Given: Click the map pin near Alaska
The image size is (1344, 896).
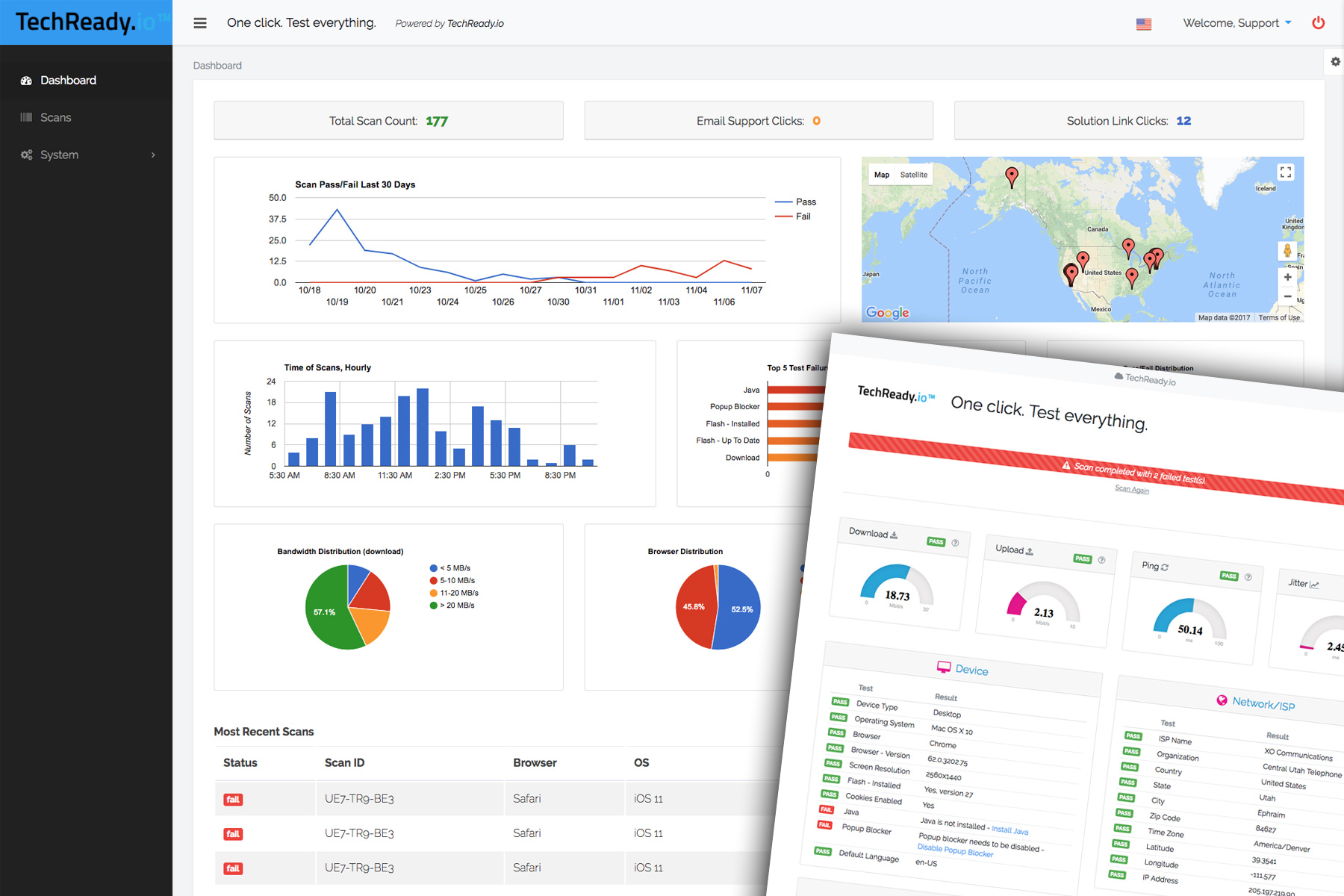Looking at the screenshot, I should [x=1012, y=176].
